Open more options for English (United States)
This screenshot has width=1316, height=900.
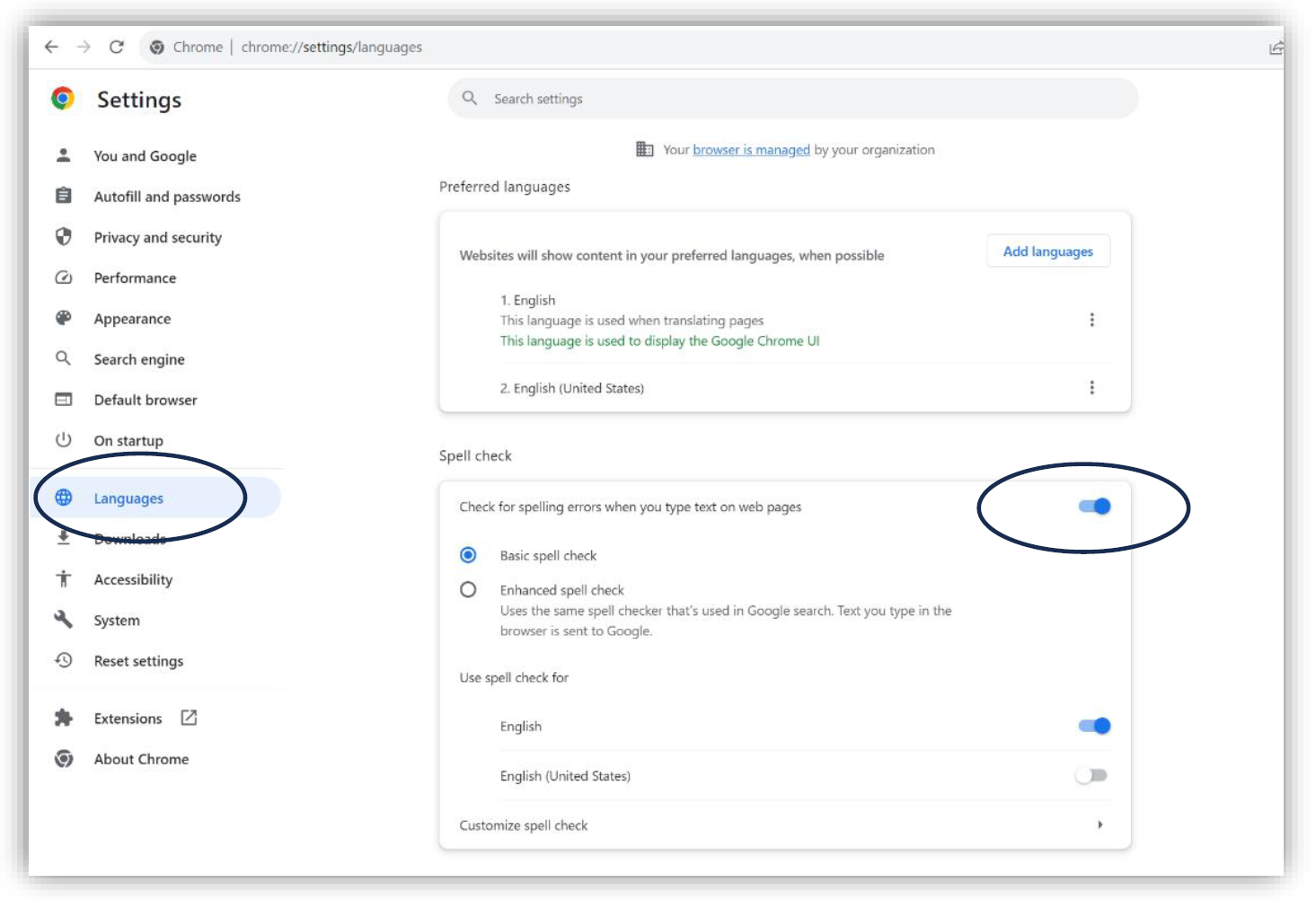click(1091, 387)
